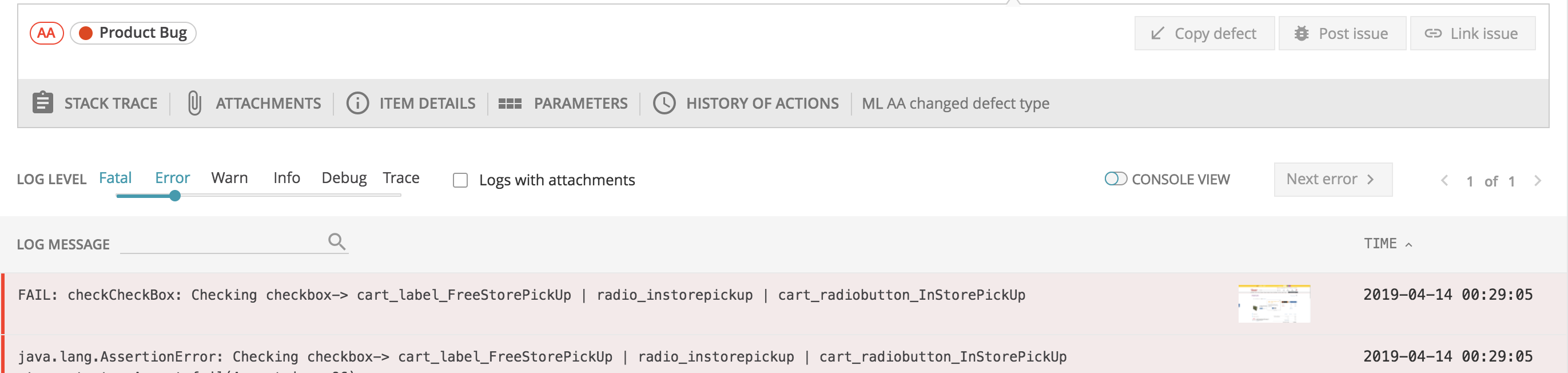This screenshot has height=373, width=1568.
Task: Click the Item Details info icon
Action: (357, 103)
